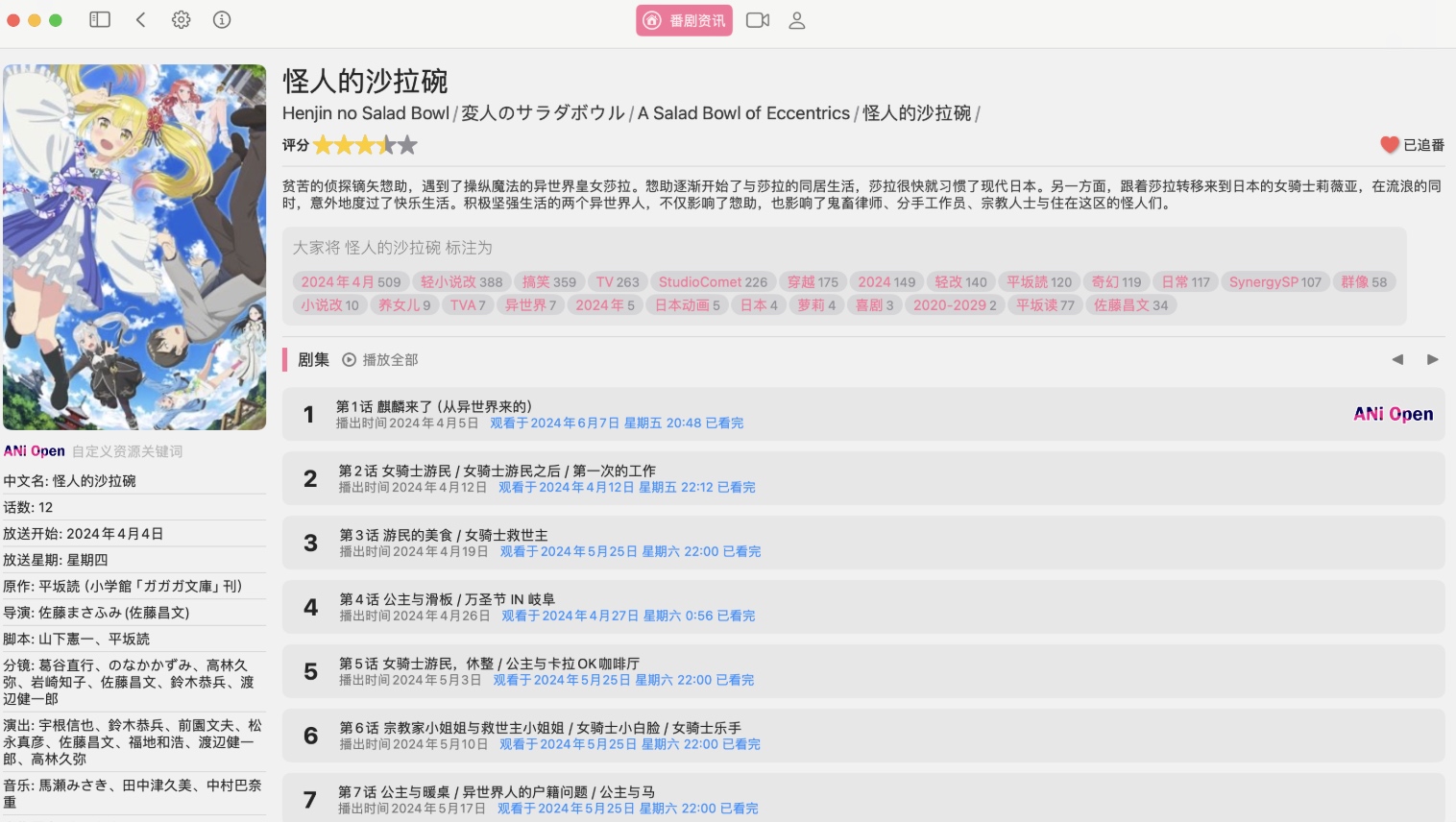1456x822 pixels.
Task: Toggle the sidebar panel icon
Action: click(x=100, y=19)
